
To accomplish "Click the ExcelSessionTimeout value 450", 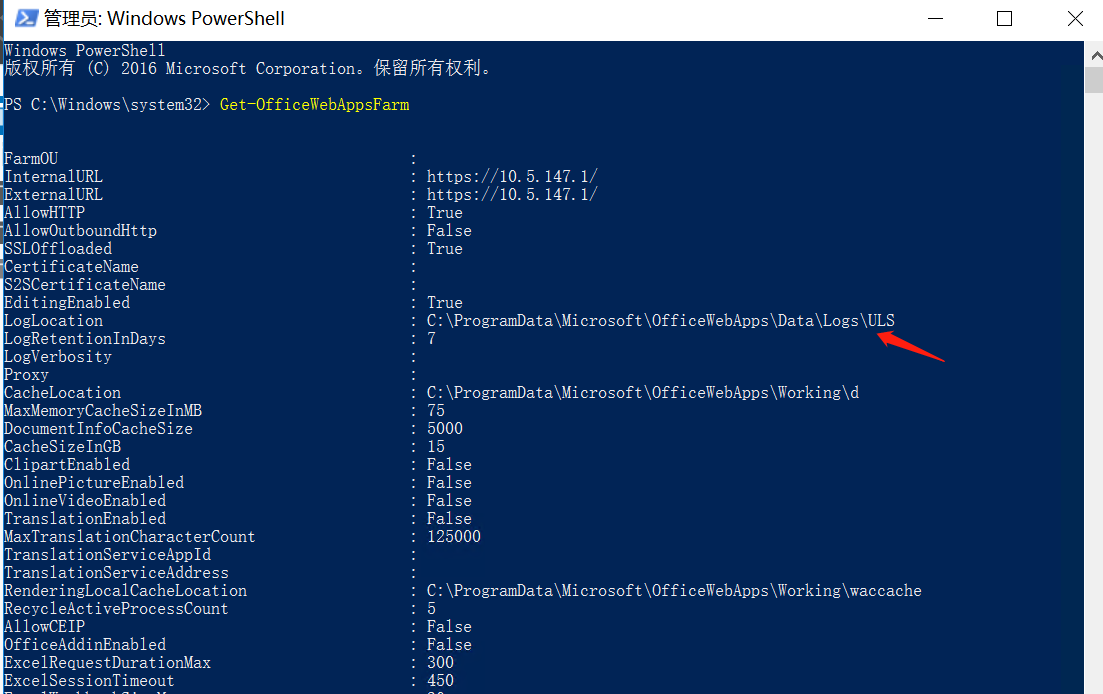I will click(440, 681).
